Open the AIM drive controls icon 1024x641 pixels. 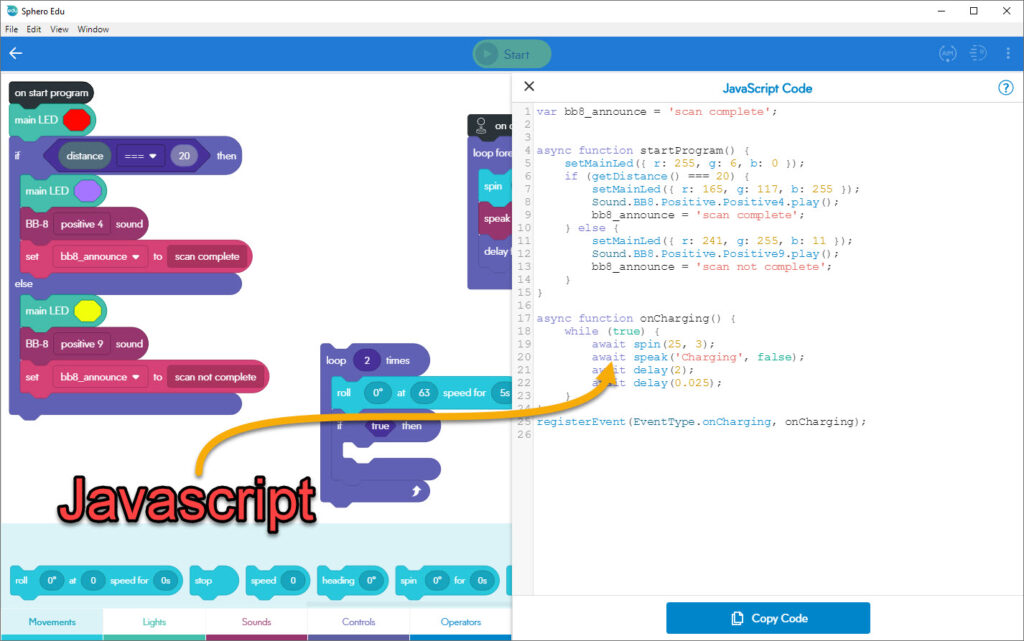(948, 54)
